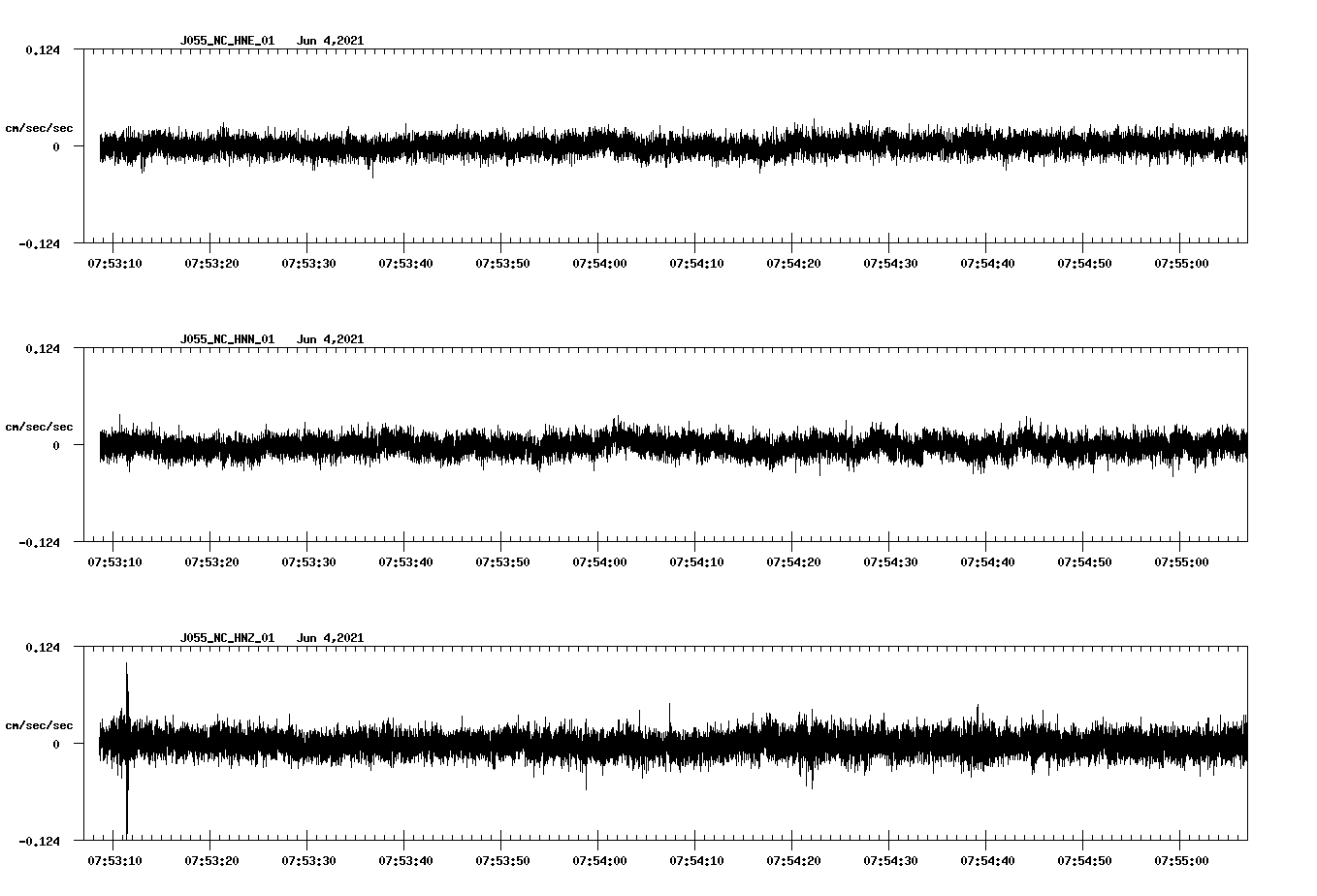Click the large spike at start of HNZ trace
The image size is (1317, 896).
click(127, 747)
